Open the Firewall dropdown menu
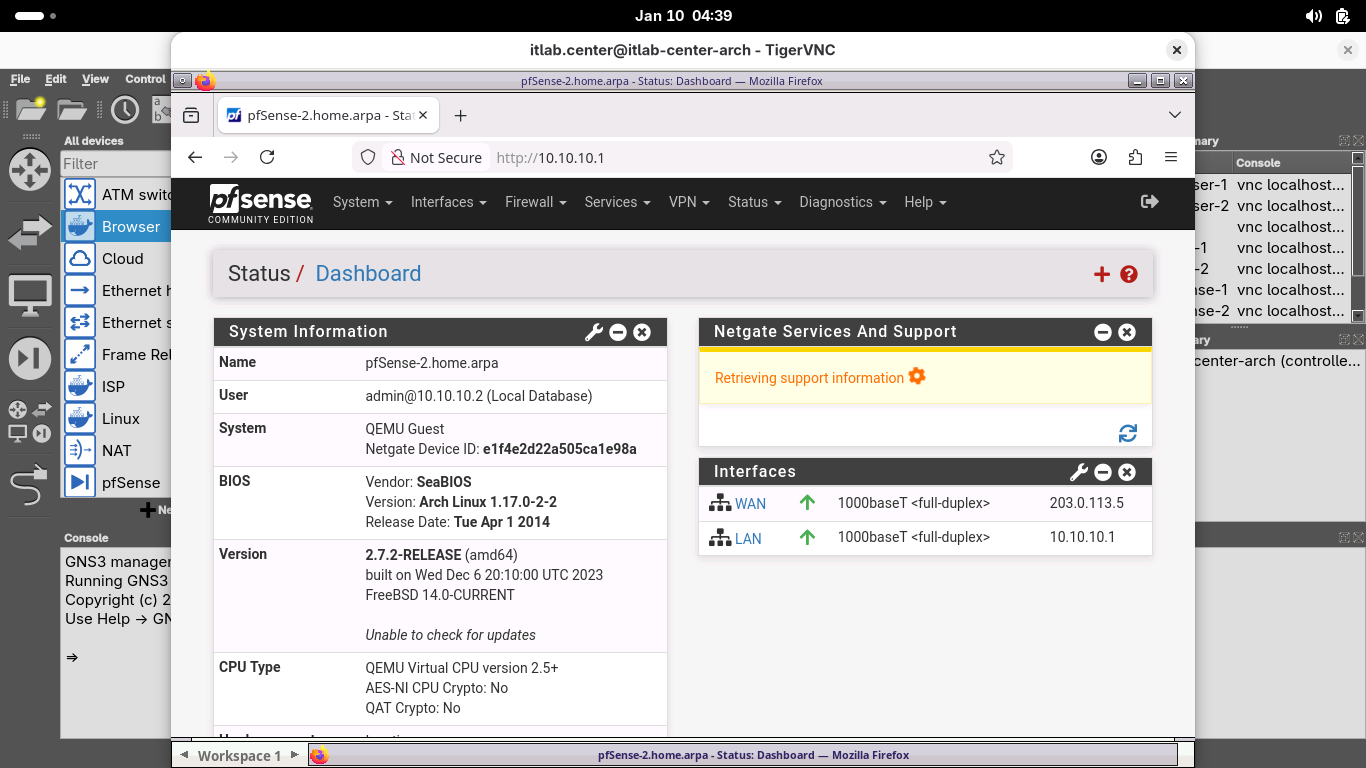The image size is (1366, 768). click(x=535, y=202)
